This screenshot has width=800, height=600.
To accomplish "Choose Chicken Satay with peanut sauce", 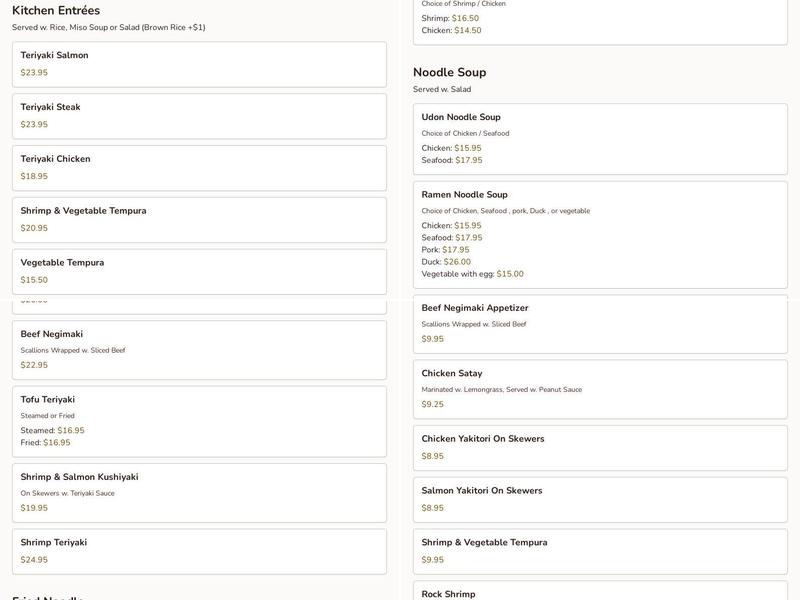I will (600, 389).
